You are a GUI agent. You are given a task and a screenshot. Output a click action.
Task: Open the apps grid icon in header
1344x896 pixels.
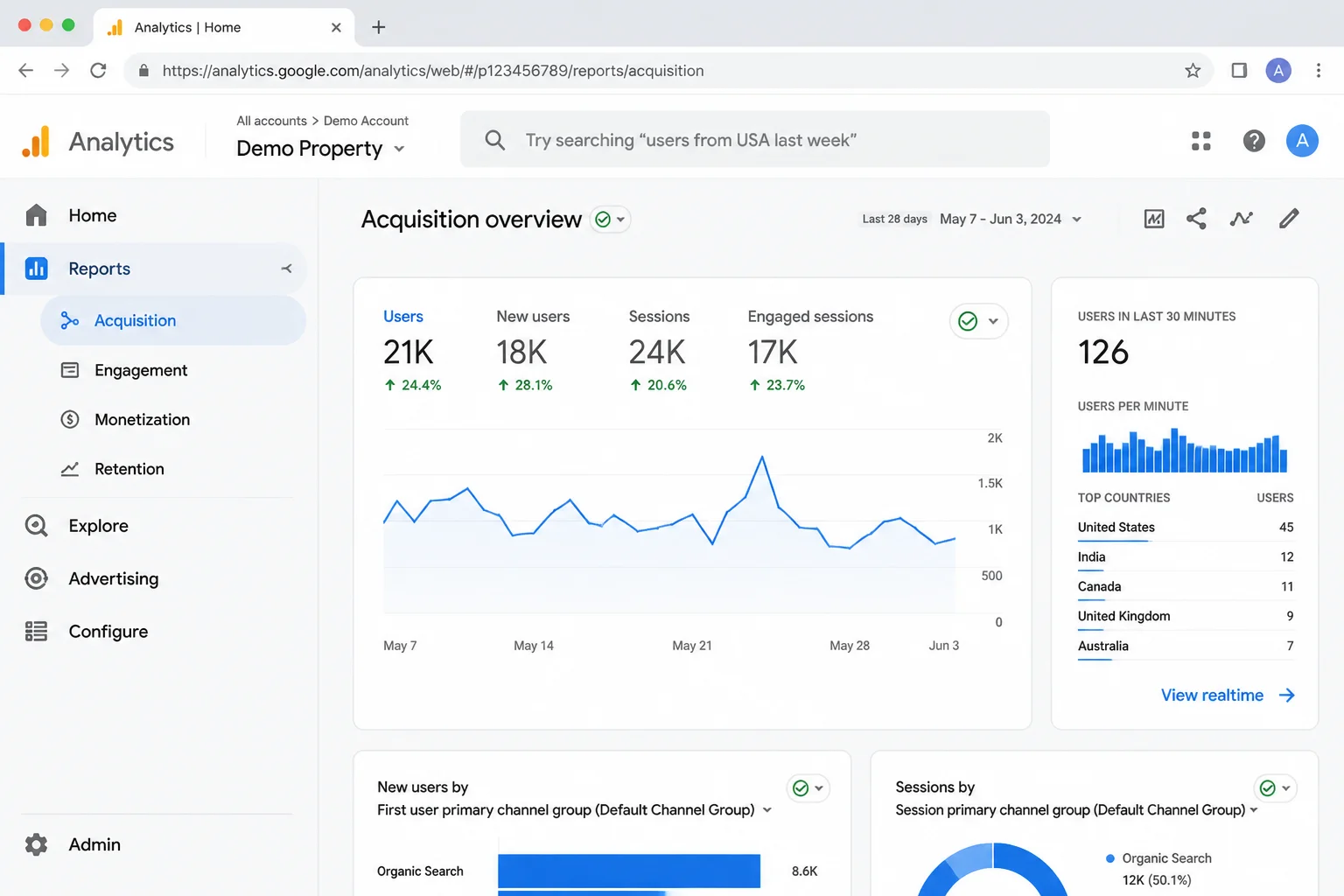click(x=1201, y=141)
